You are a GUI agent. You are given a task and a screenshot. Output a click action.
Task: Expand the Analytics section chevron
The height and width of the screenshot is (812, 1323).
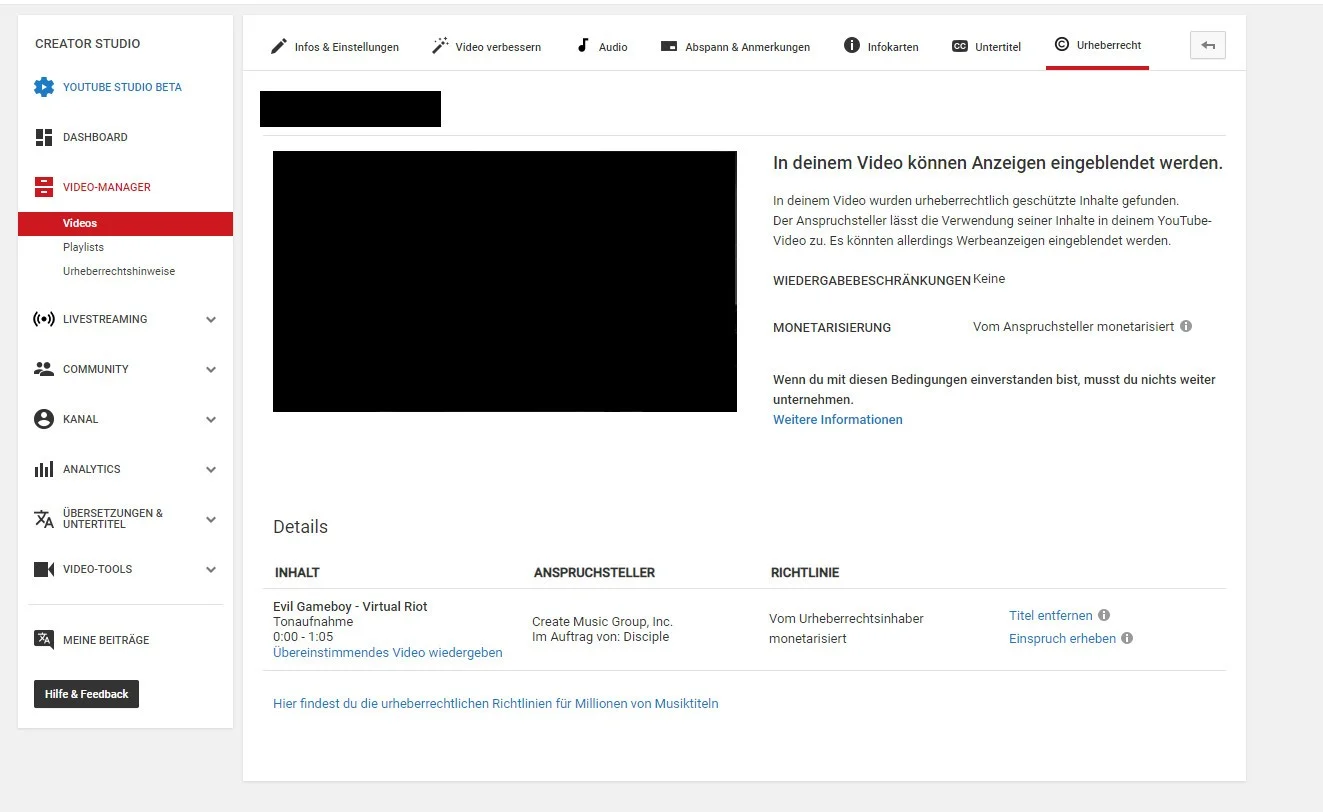[211, 470]
